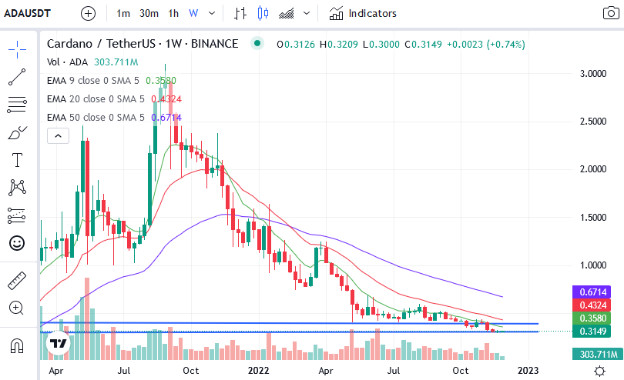Click the ADAUSDT symbol search
Image resolution: width=624 pixels, height=380 pixels.
click(27, 14)
